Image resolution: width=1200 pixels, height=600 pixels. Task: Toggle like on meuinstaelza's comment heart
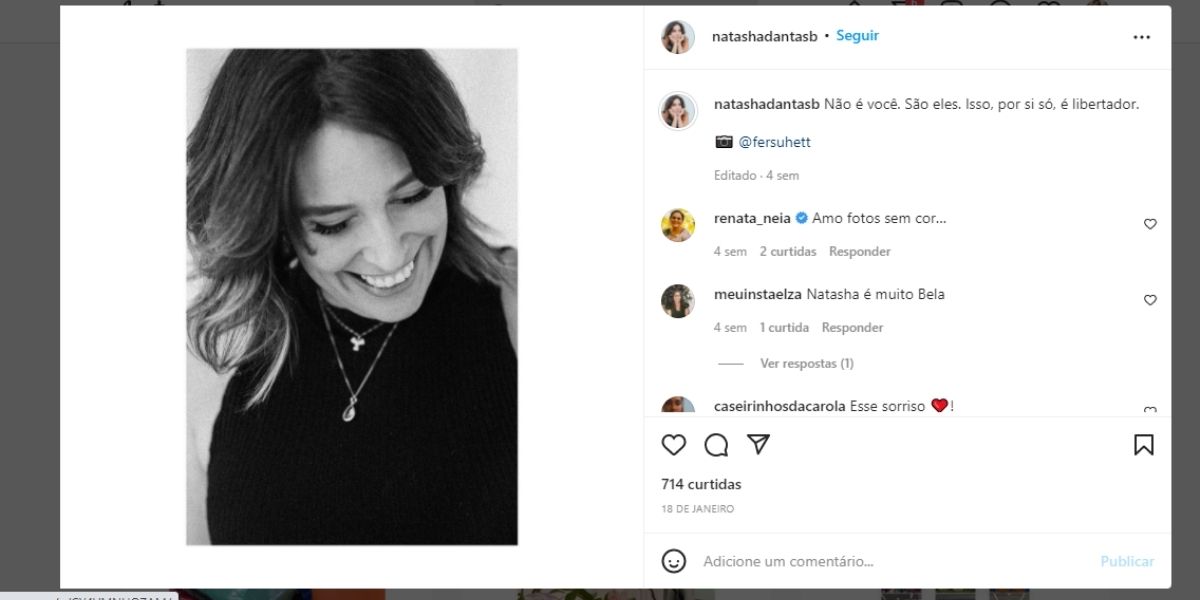(x=1150, y=300)
